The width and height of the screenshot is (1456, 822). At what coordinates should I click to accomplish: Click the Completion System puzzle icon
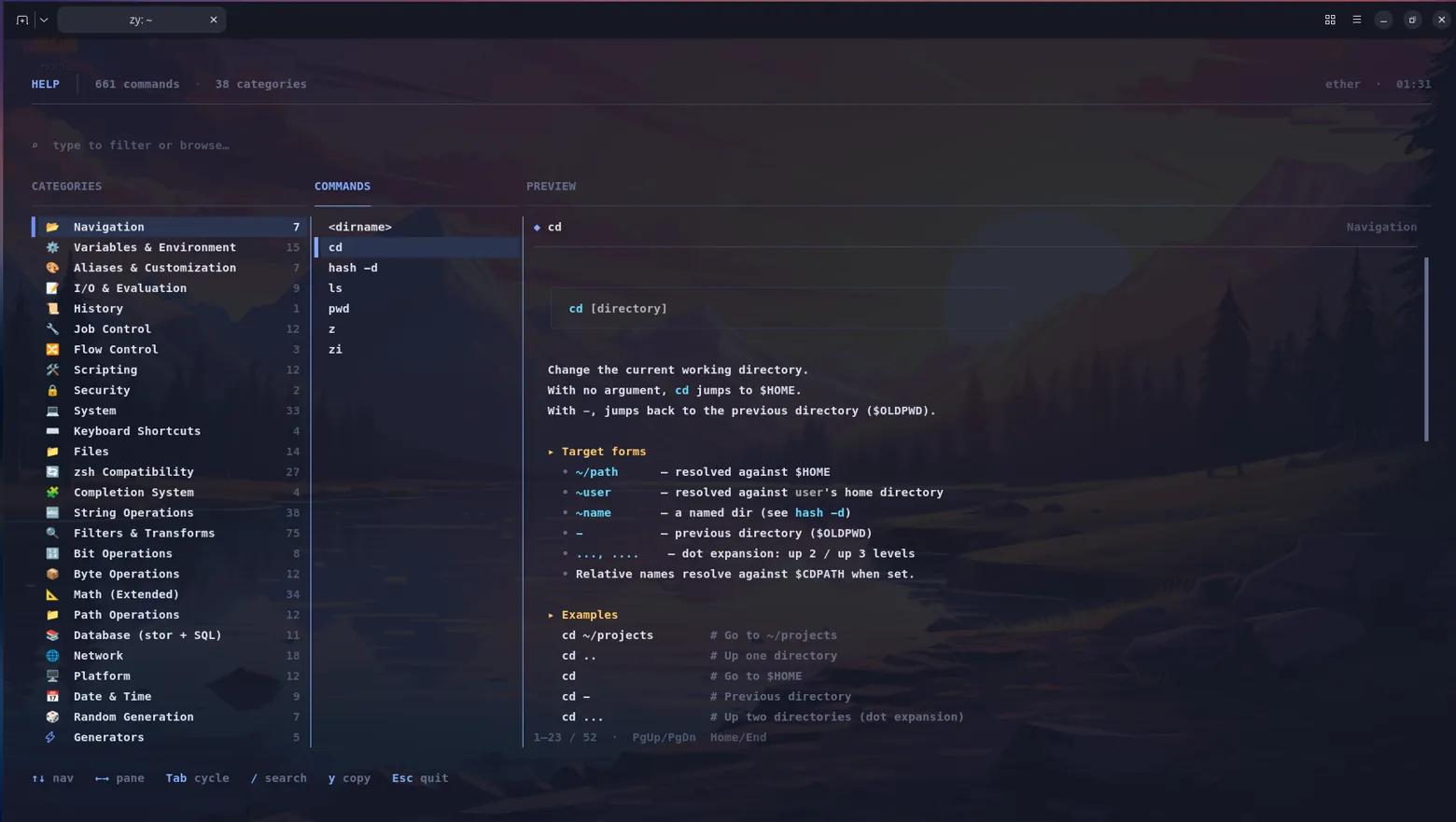[x=52, y=493]
